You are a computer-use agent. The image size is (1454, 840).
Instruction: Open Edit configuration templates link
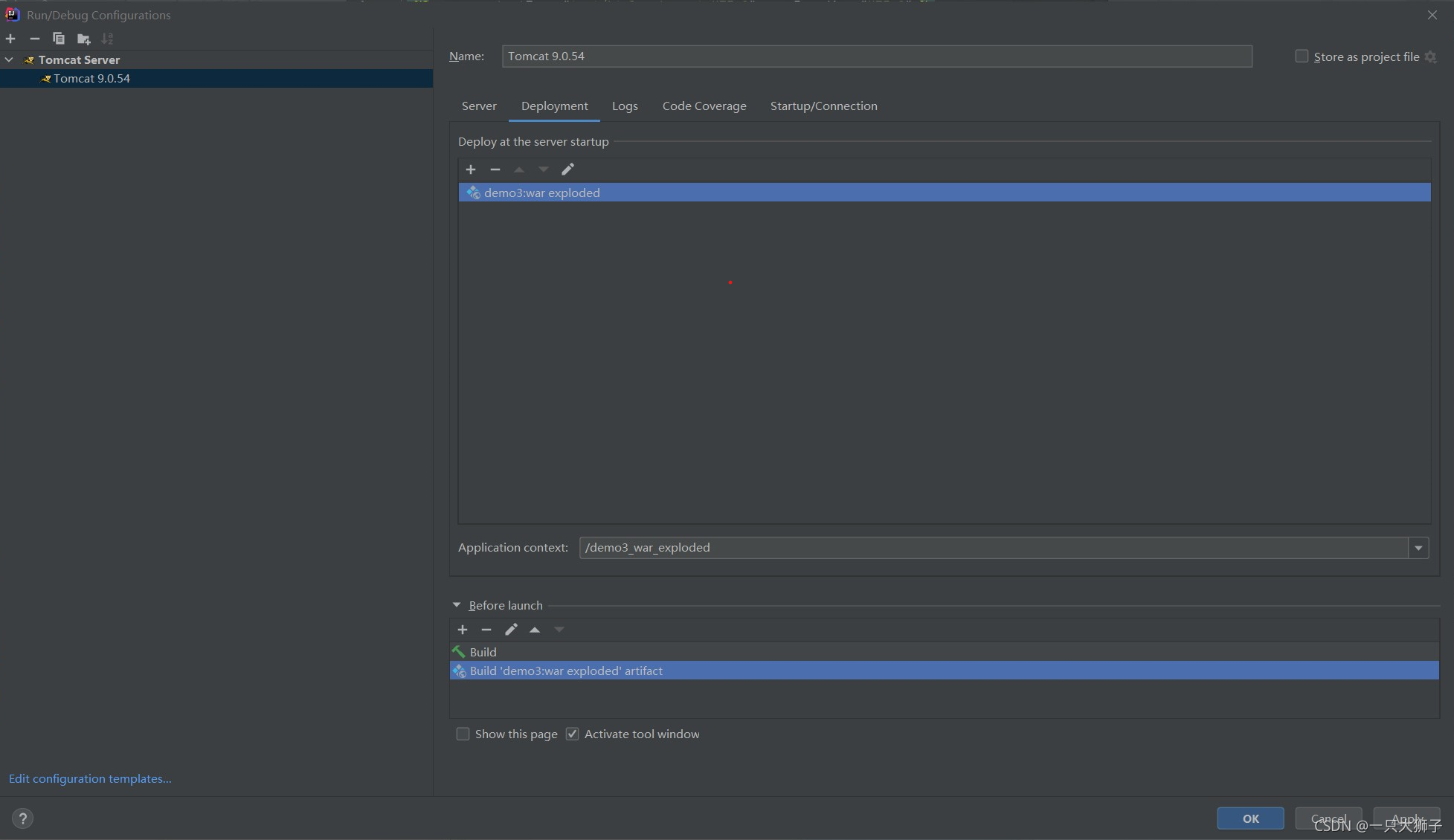pyautogui.click(x=90, y=778)
